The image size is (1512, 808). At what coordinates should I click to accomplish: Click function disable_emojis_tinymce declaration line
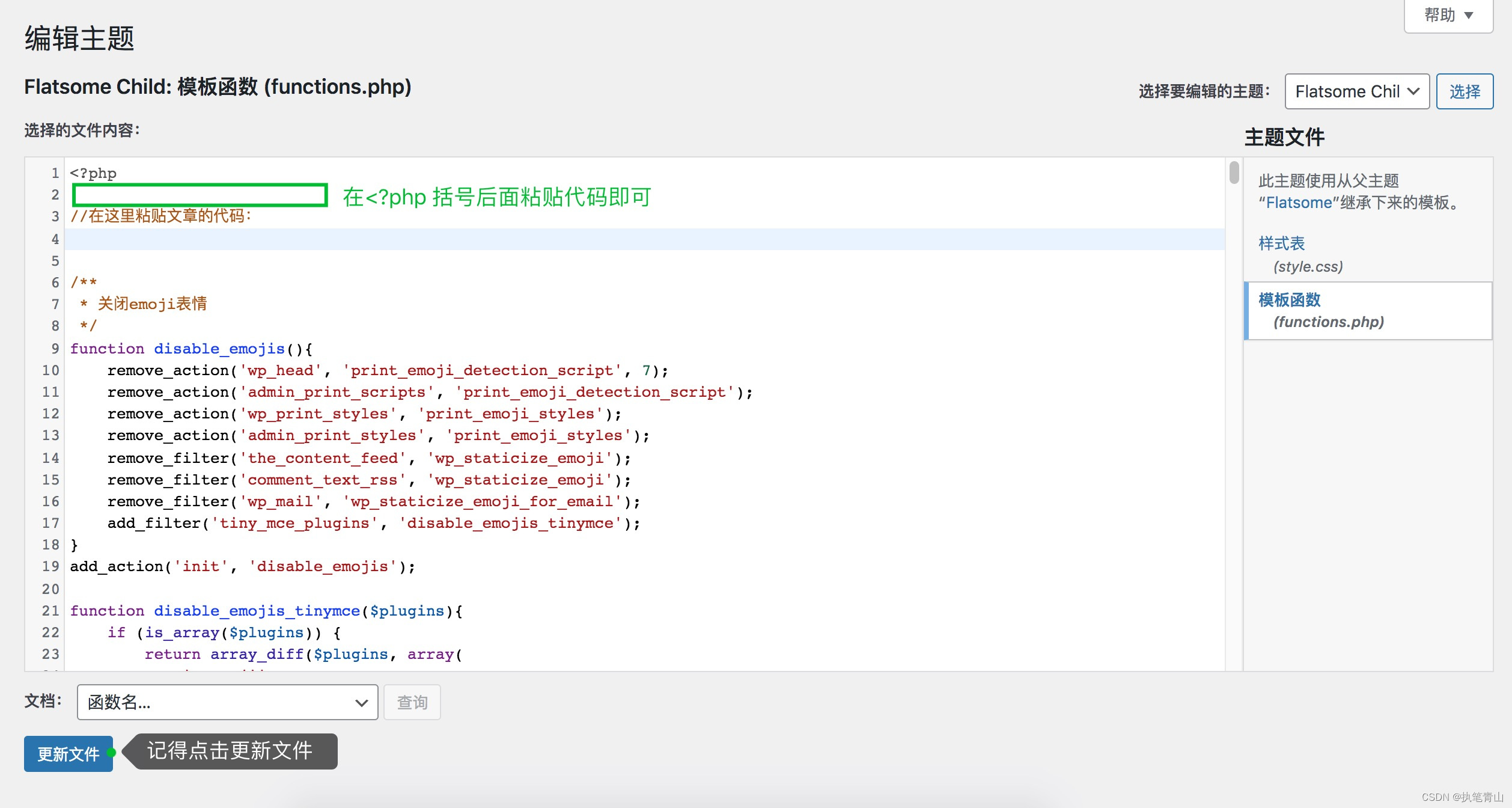click(x=266, y=611)
